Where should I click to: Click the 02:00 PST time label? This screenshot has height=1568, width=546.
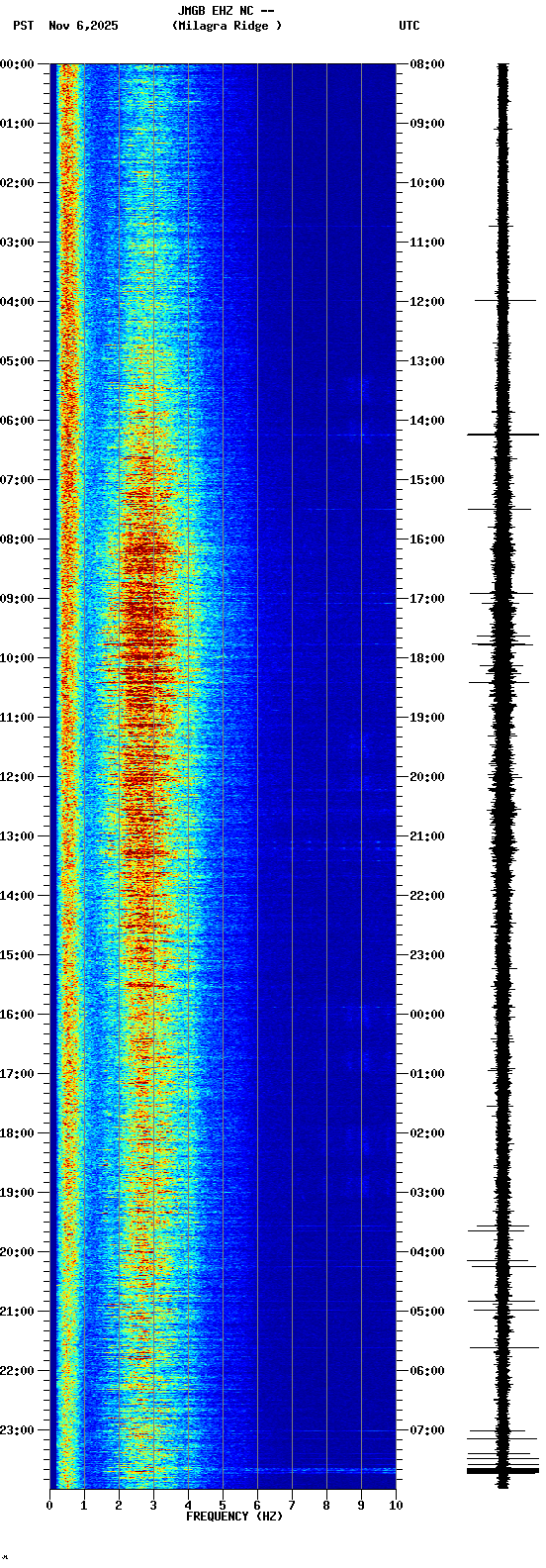tap(18, 183)
